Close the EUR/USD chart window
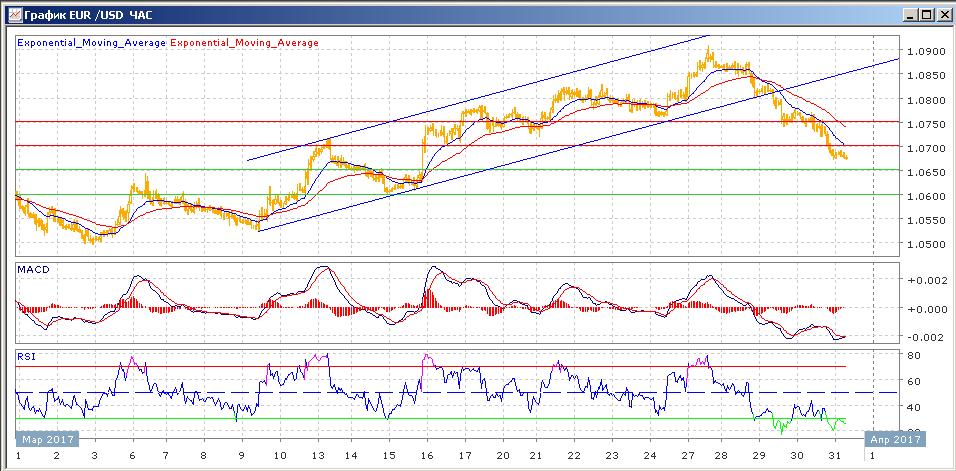The height and width of the screenshot is (471, 956). 941,14
